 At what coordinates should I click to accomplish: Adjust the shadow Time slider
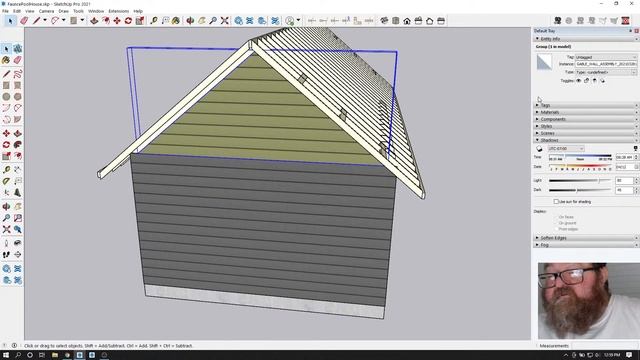[x=580, y=157]
